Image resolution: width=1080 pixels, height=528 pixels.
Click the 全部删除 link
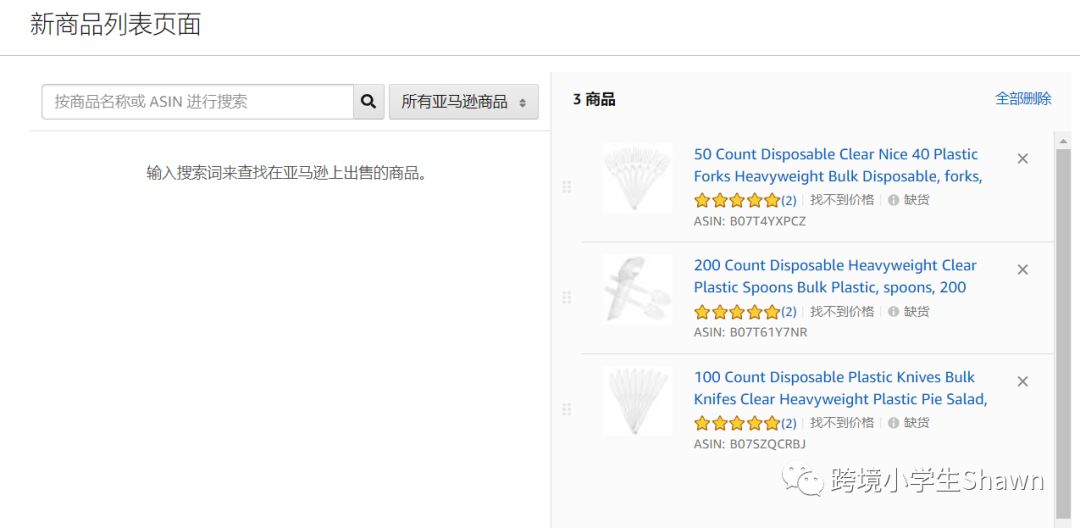click(1023, 98)
